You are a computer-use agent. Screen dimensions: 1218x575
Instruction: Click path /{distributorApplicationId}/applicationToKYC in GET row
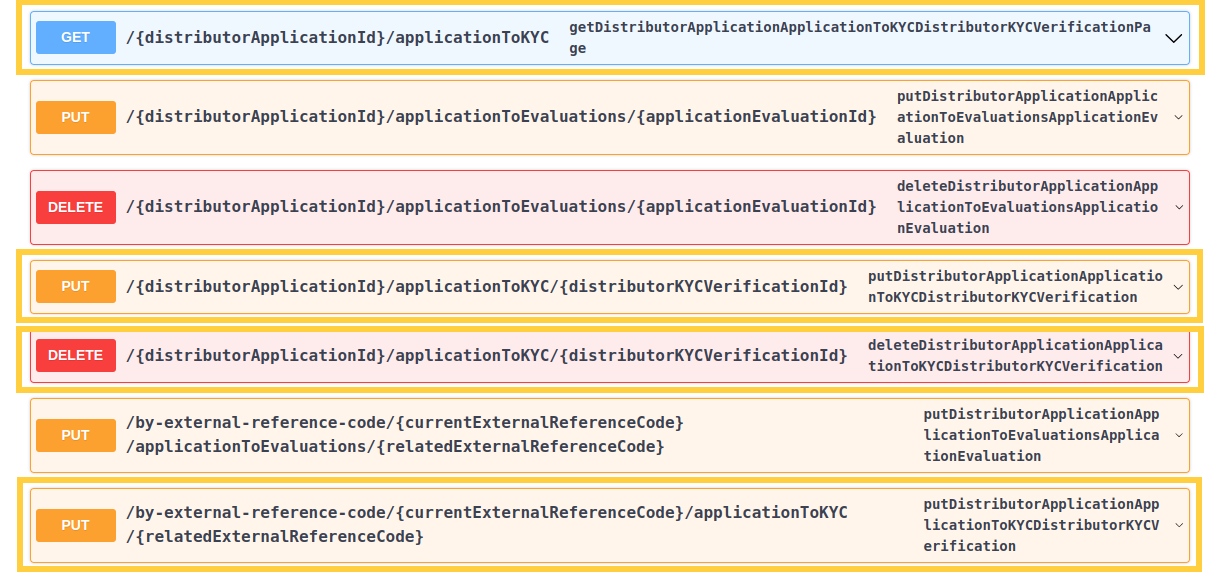coord(338,38)
